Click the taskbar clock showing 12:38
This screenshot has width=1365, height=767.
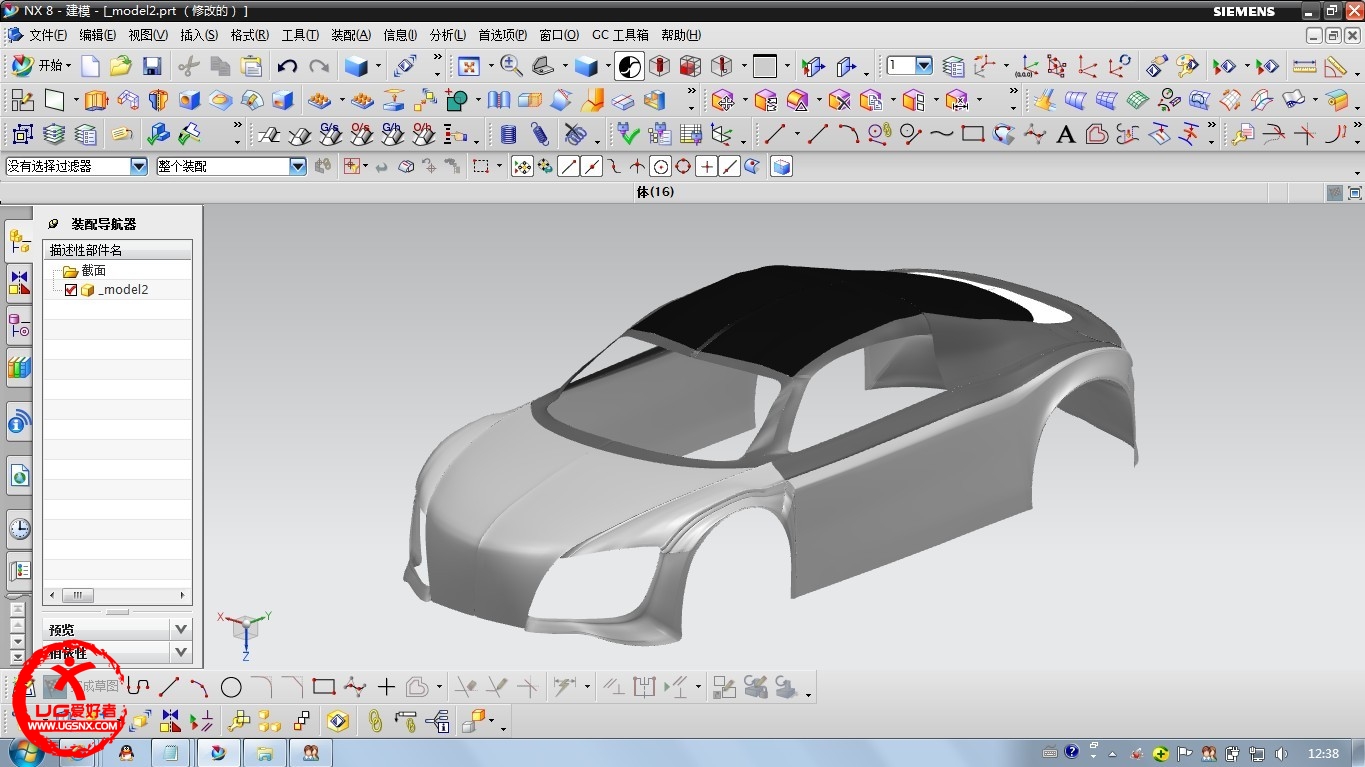pos(1323,753)
